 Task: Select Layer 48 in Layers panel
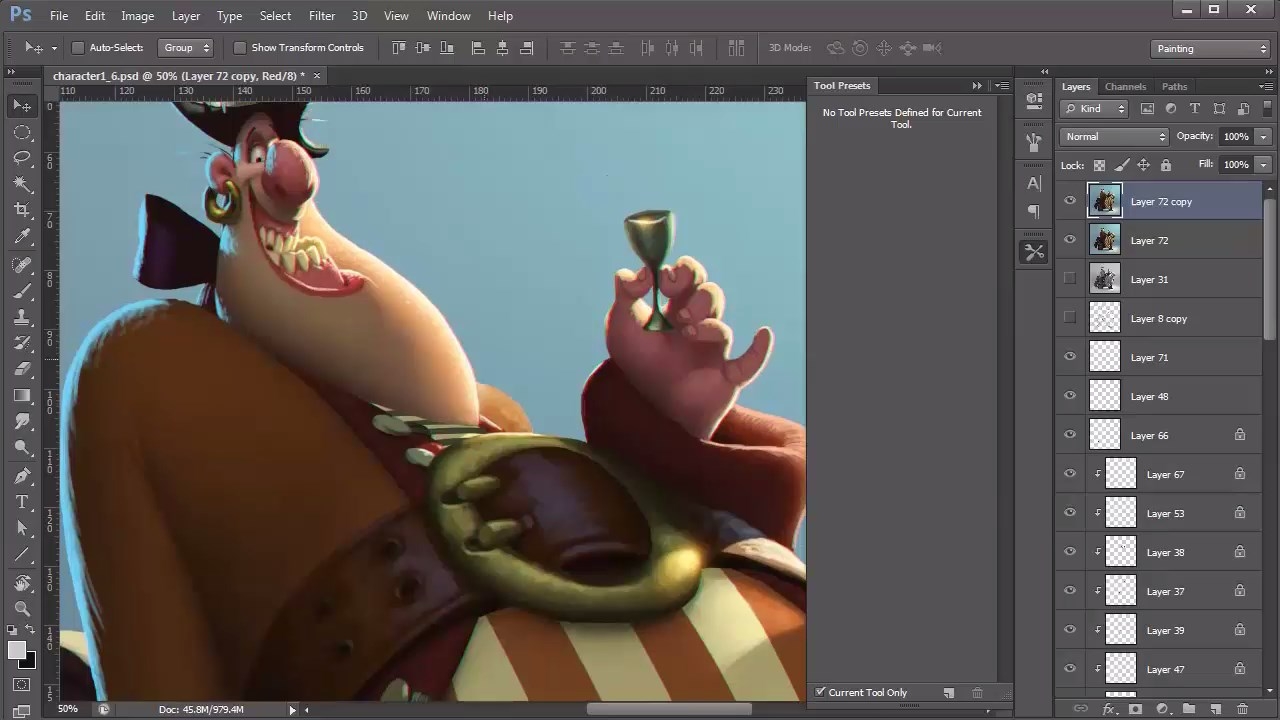click(1160, 396)
